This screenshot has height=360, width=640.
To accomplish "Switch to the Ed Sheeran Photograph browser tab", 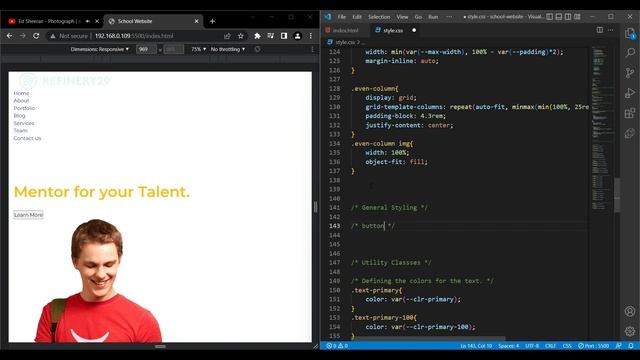I will click(49, 21).
